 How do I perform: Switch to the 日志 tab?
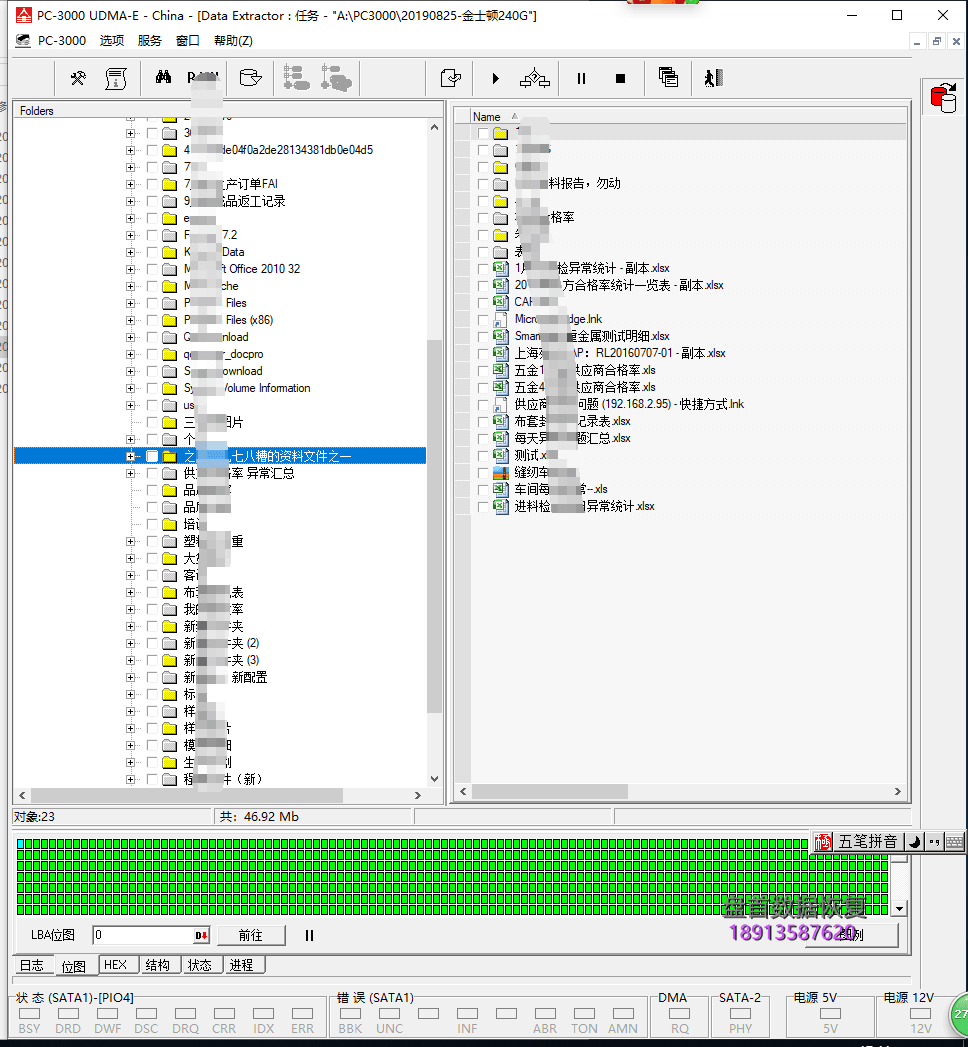pos(31,965)
